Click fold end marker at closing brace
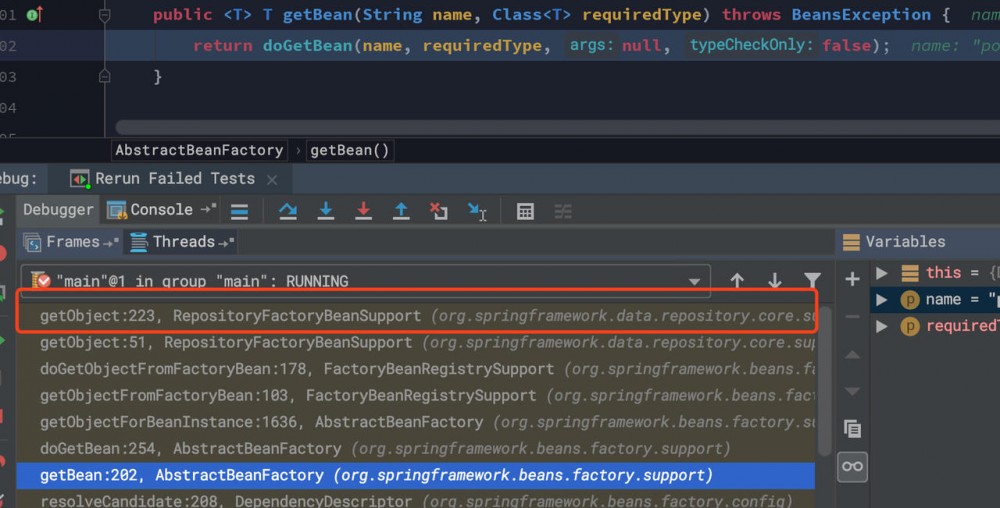1000x508 pixels. coord(105,76)
